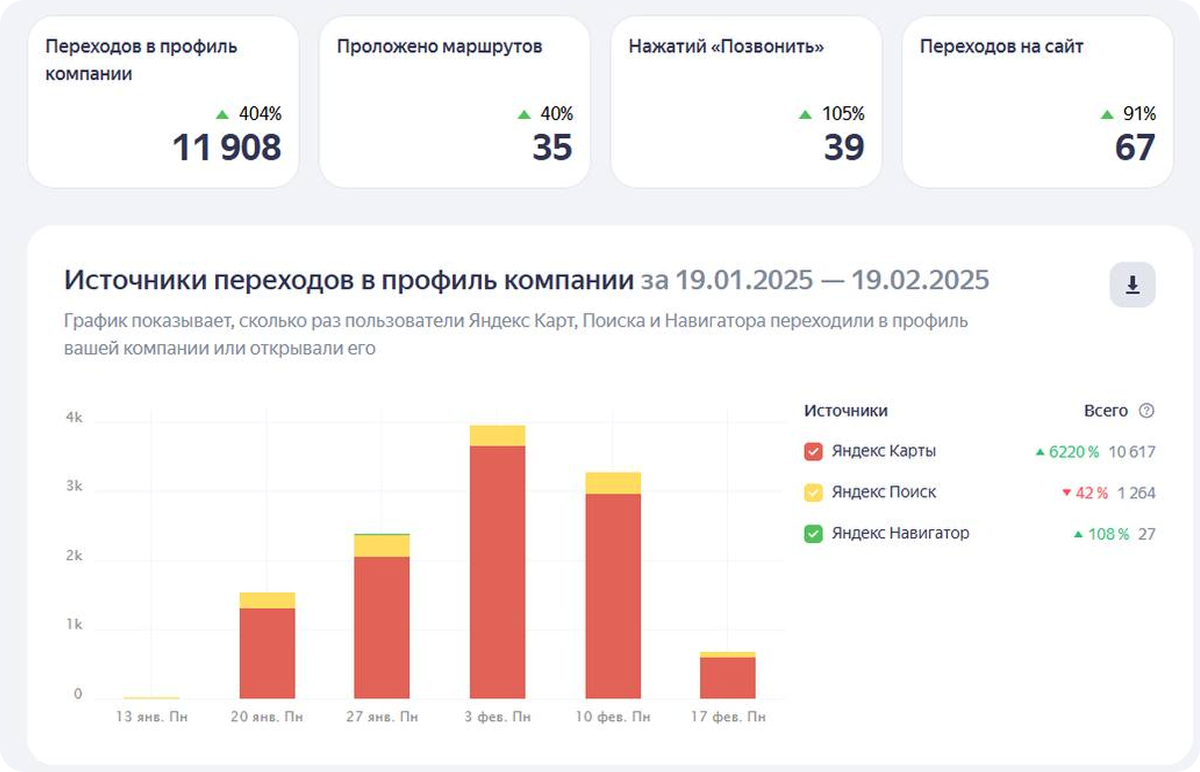
Task: Click red decline arrow beside 42 %
Action: [1067, 493]
